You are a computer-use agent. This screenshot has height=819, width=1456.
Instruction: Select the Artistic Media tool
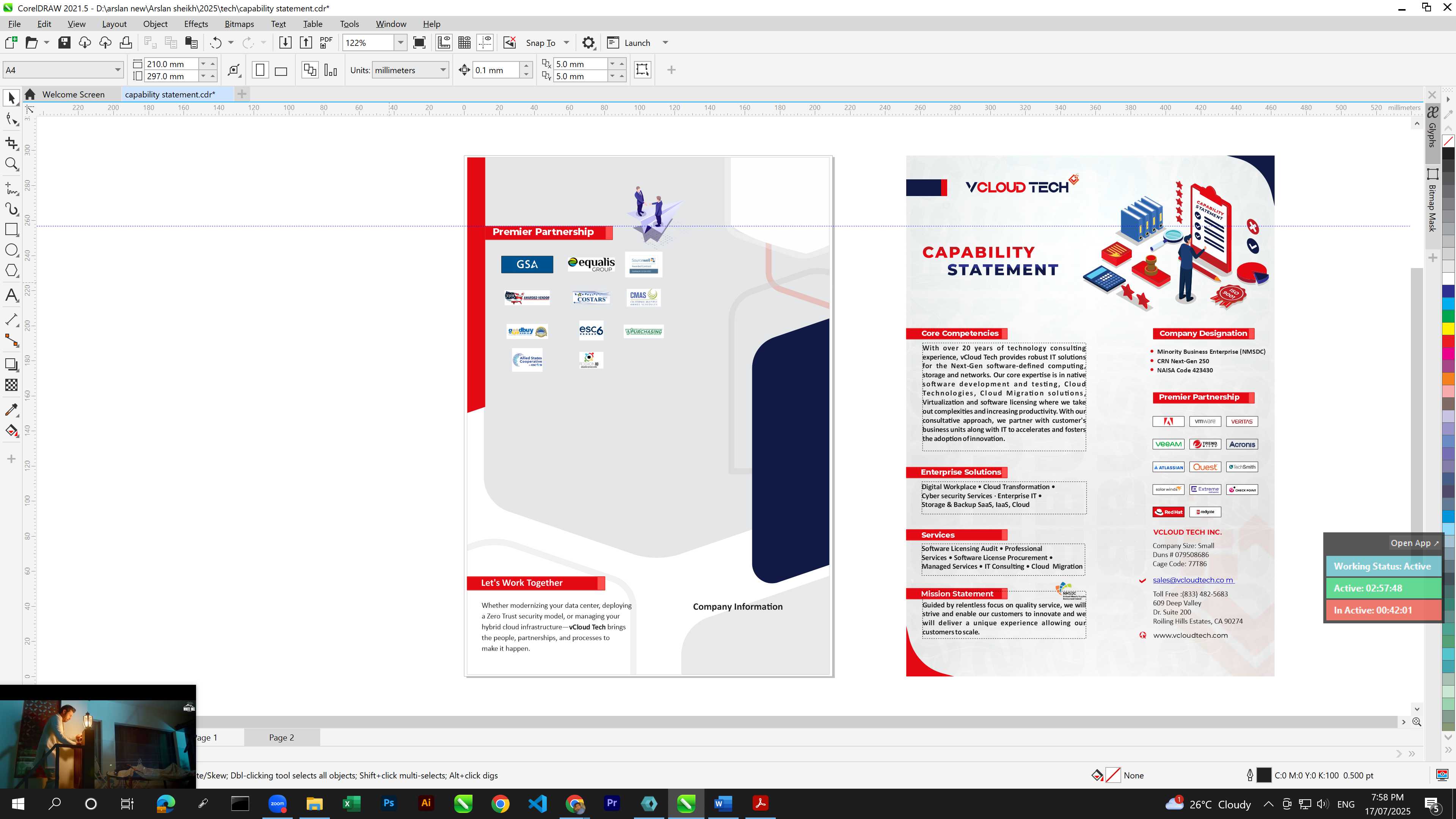click(x=11, y=209)
